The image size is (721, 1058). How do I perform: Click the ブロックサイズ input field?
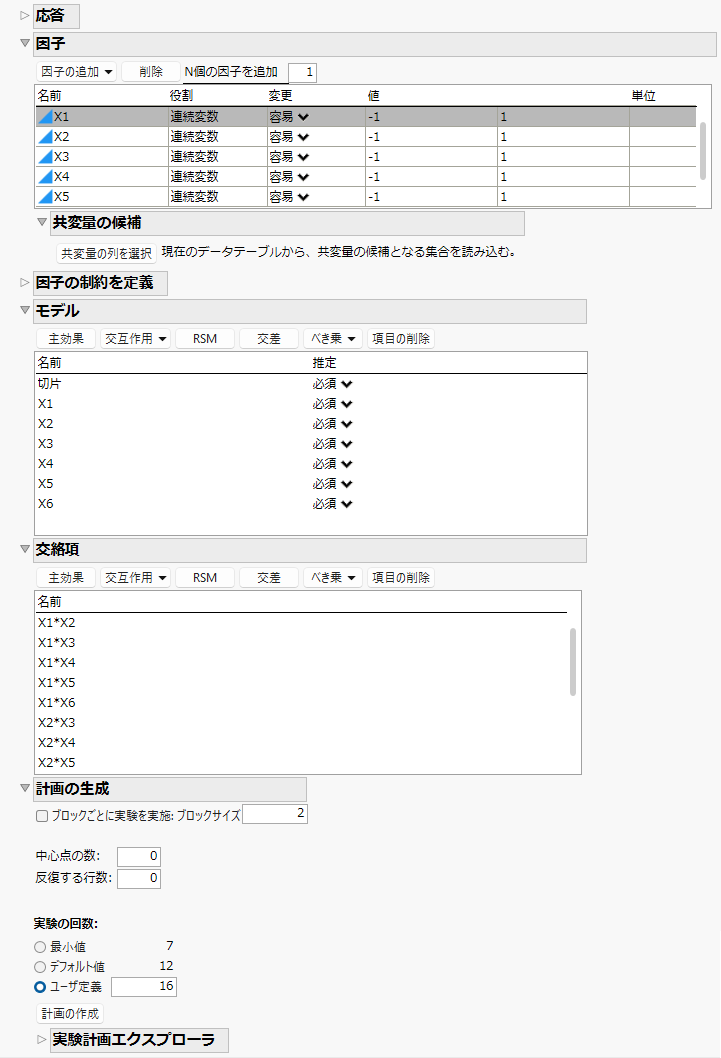pyautogui.click(x=275, y=814)
